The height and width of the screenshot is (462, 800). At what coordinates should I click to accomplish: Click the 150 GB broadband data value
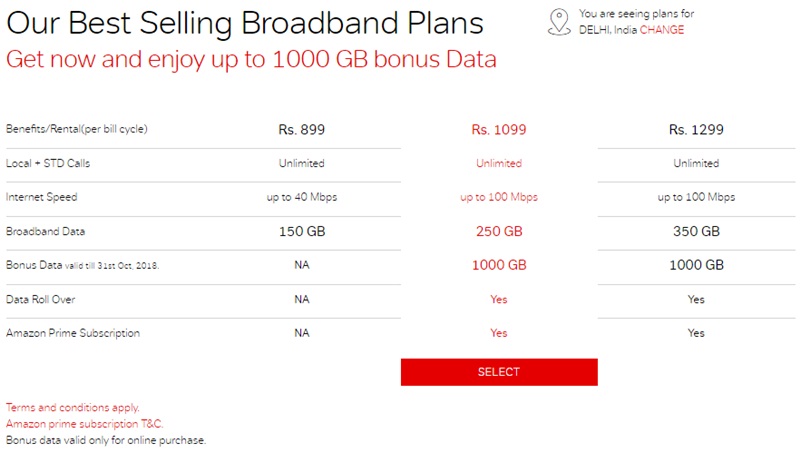coord(302,232)
